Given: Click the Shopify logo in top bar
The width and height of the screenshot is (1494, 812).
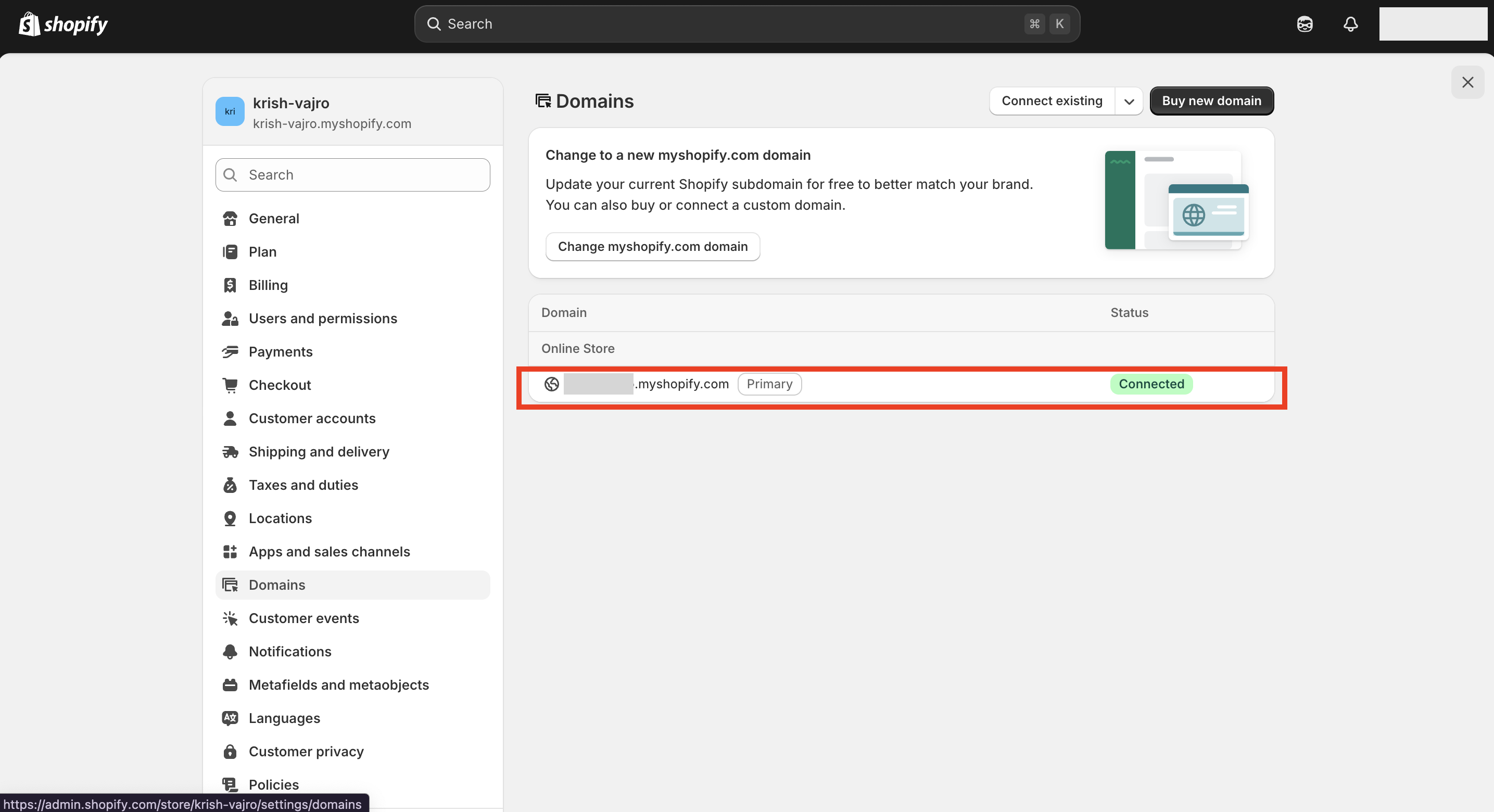Looking at the screenshot, I should [63, 24].
